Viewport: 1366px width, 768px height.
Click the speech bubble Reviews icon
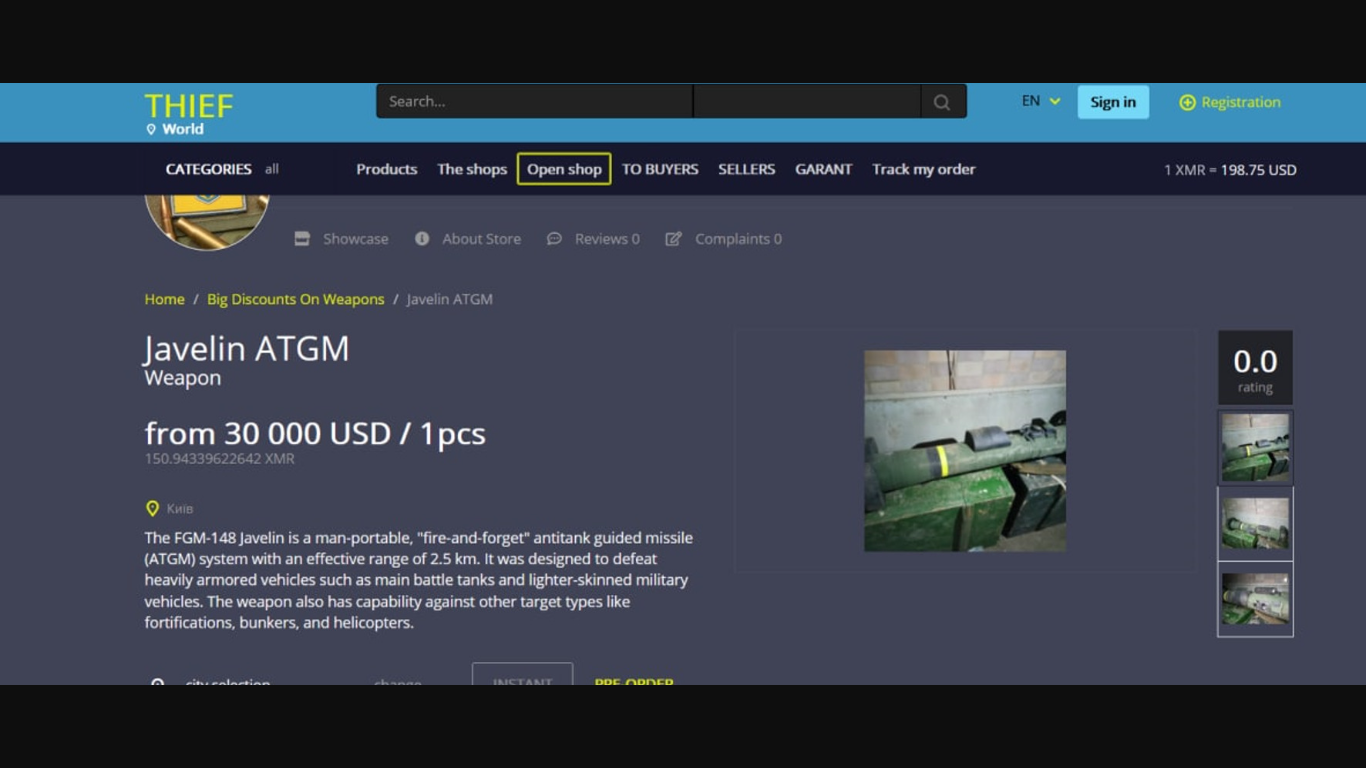tap(554, 239)
